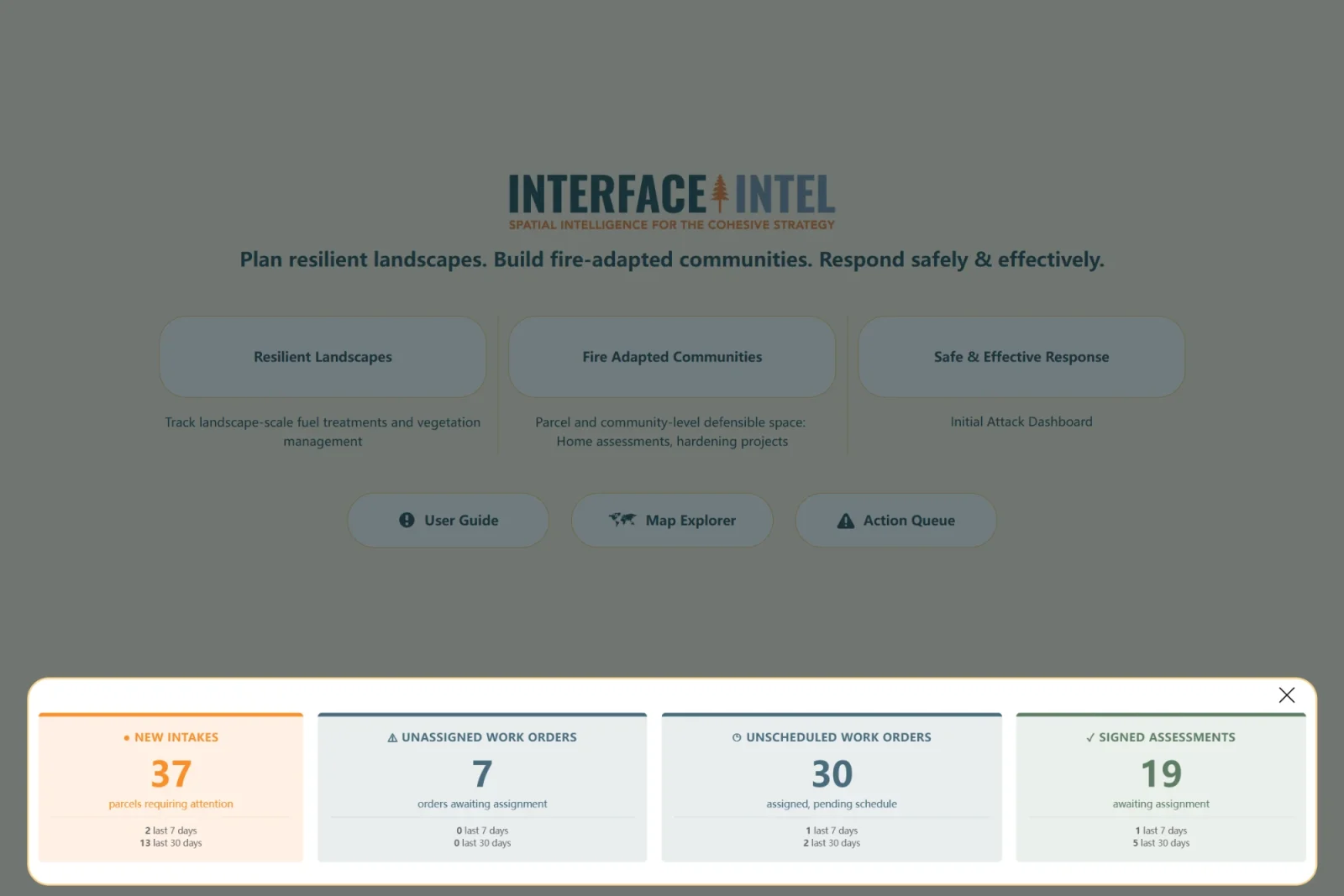The image size is (1344, 896).
Task: Click the 'Plan resilient landscapes' headline
Action: [672, 259]
